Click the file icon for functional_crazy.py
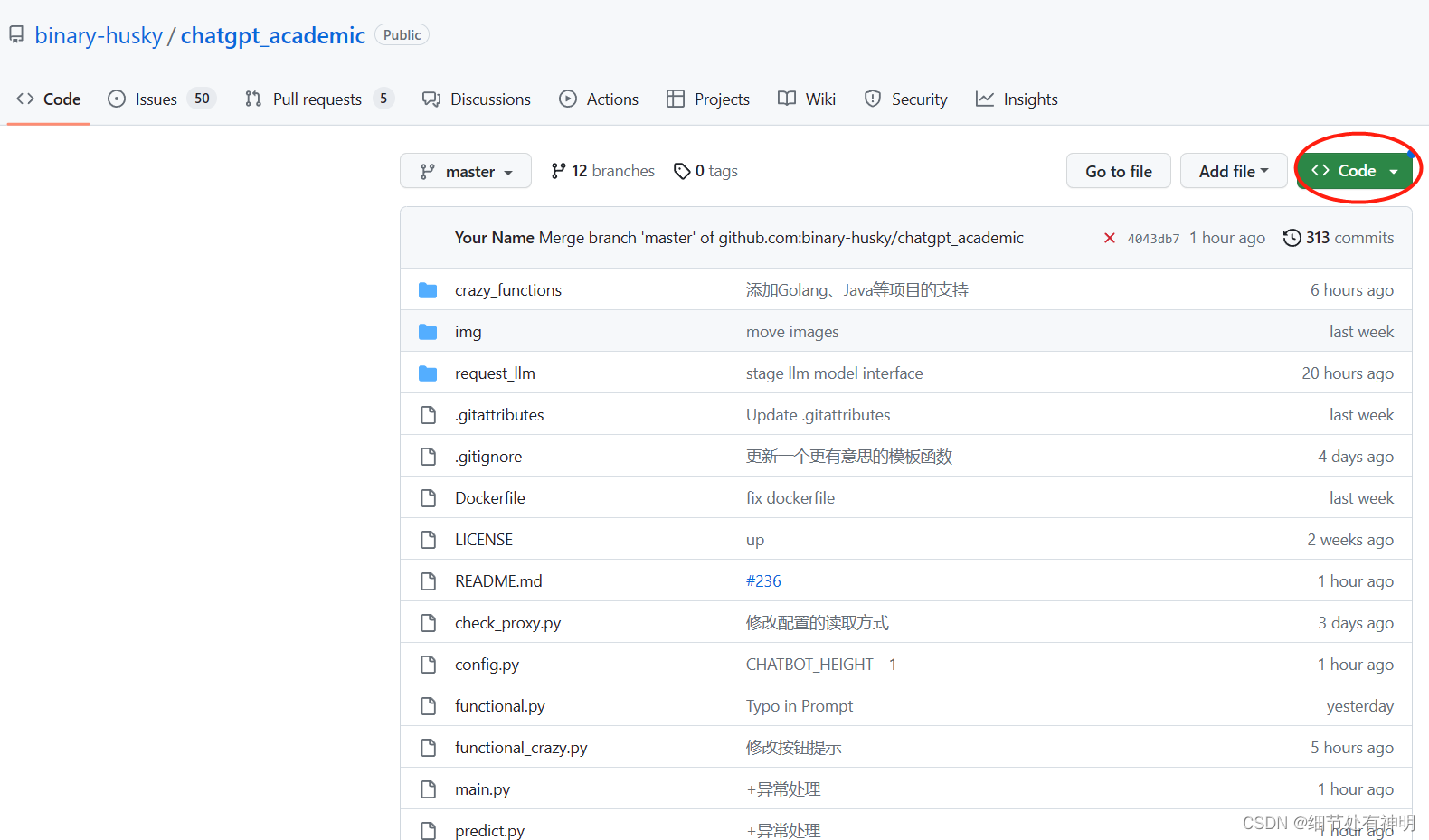 (x=428, y=748)
